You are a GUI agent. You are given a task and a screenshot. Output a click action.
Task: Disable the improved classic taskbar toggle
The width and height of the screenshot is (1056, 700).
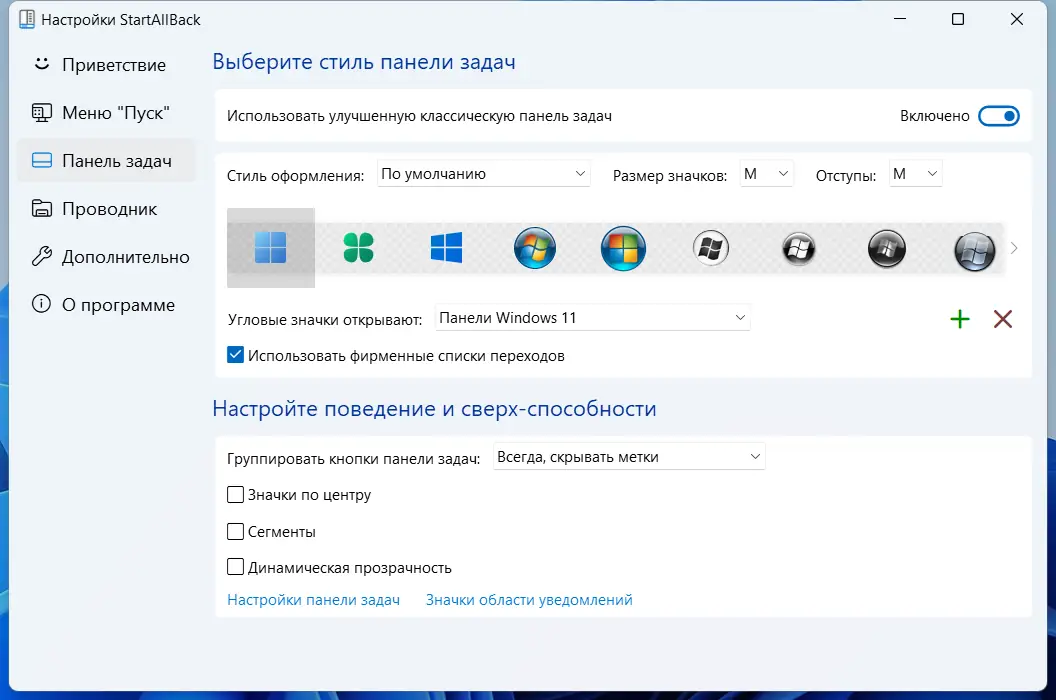999,116
